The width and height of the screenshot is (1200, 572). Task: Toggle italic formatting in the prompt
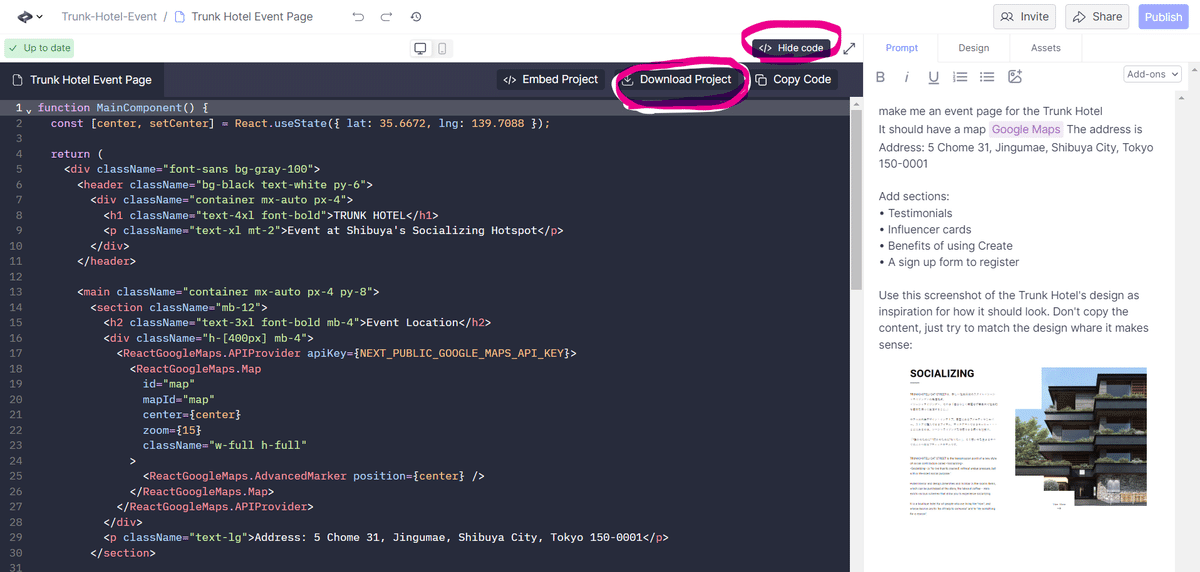pyautogui.click(x=906, y=77)
